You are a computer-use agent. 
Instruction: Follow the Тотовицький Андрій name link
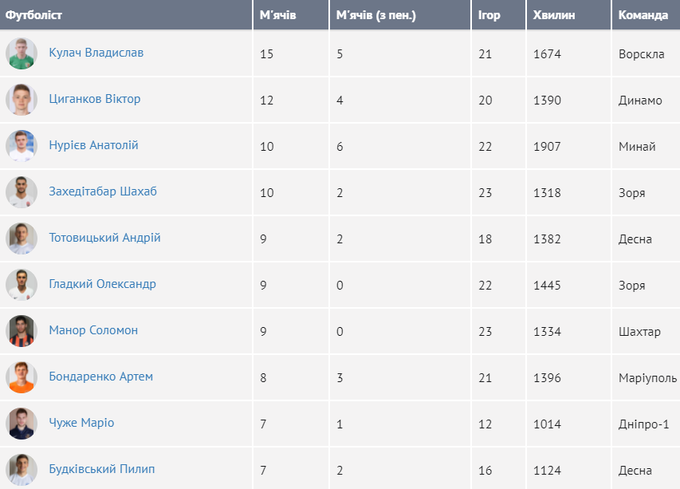(104, 238)
